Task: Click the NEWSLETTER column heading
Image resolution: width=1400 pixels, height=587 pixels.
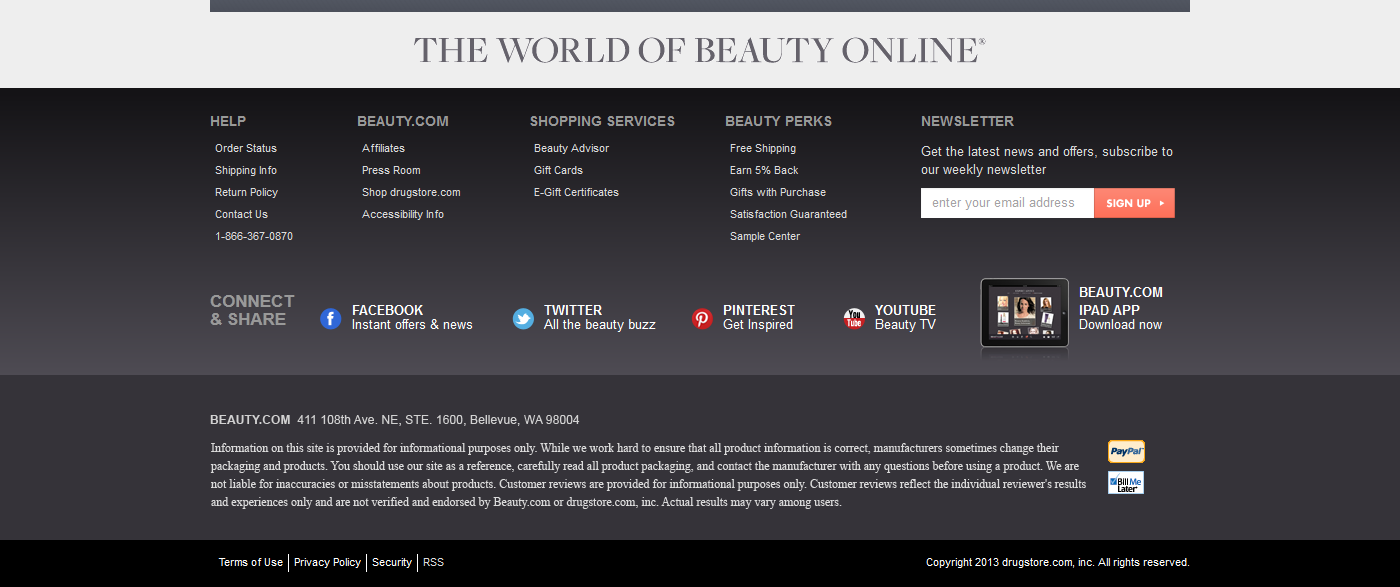Action: (967, 121)
